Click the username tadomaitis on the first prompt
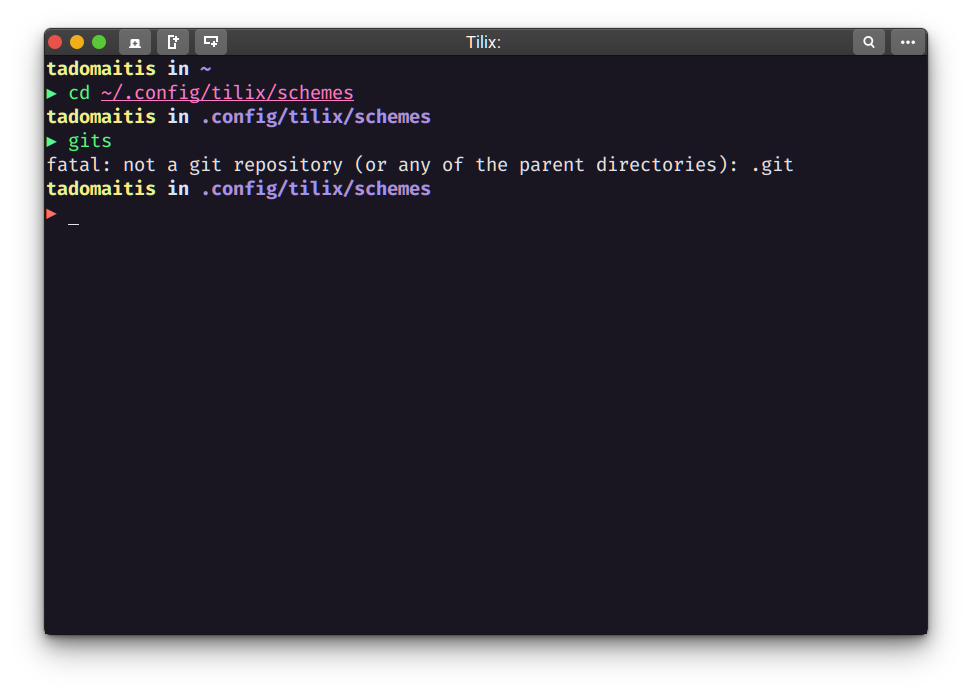Image resolution: width=972 pixels, height=695 pixels. point(100,68)
